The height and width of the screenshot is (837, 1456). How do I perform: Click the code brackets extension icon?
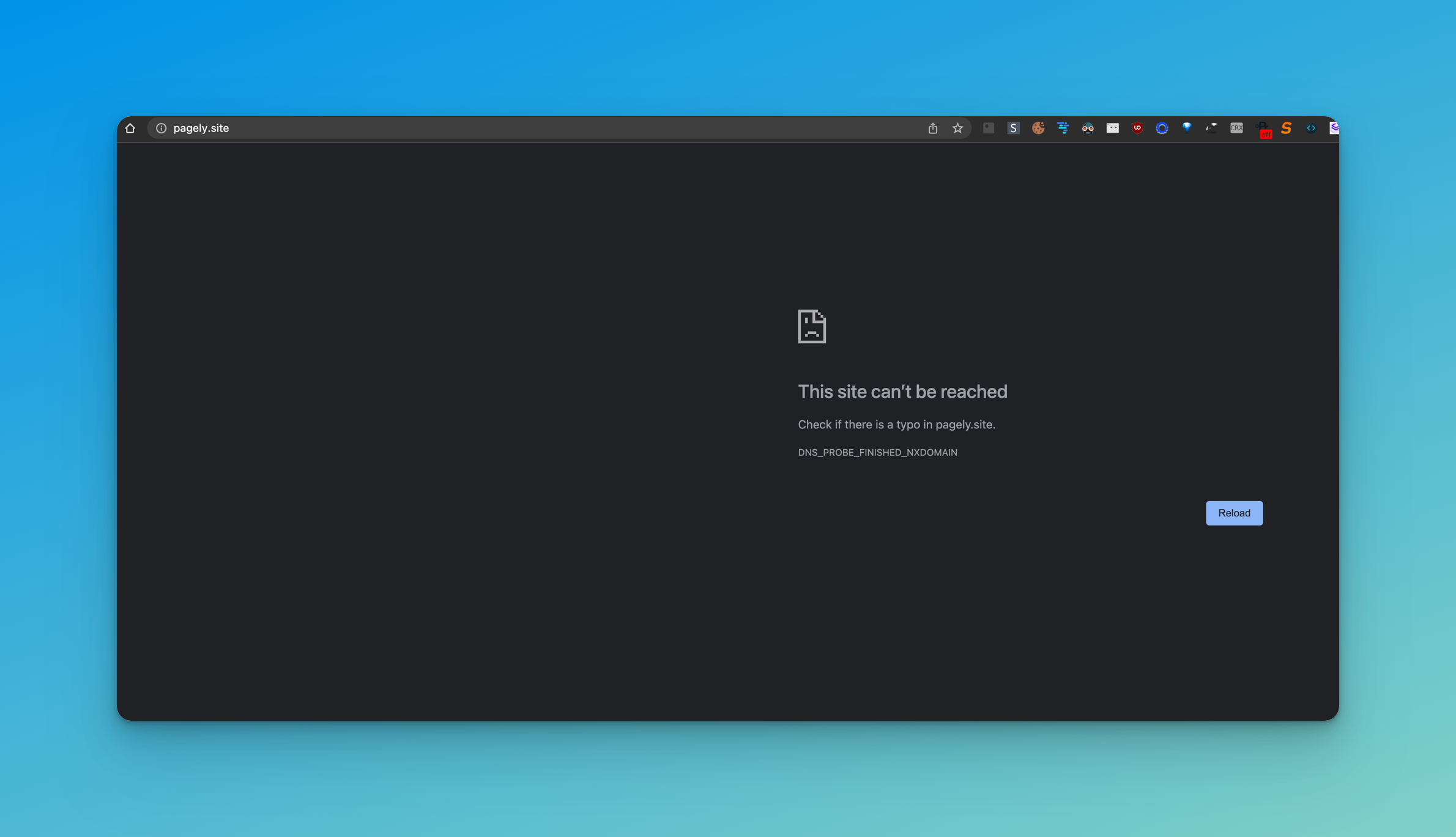[x=1311, y=128]
